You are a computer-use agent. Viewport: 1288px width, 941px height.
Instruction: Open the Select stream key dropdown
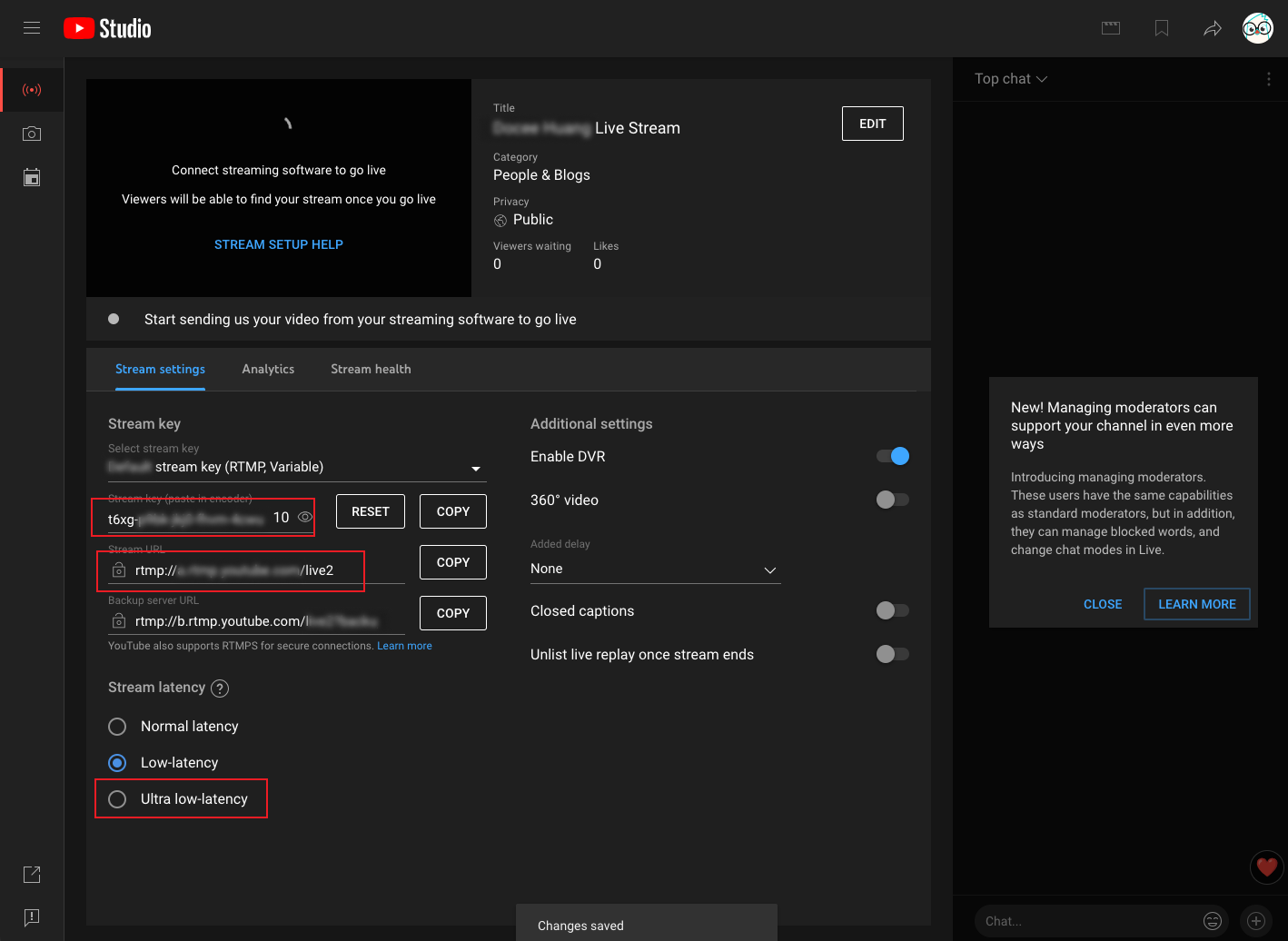(475, 468)
